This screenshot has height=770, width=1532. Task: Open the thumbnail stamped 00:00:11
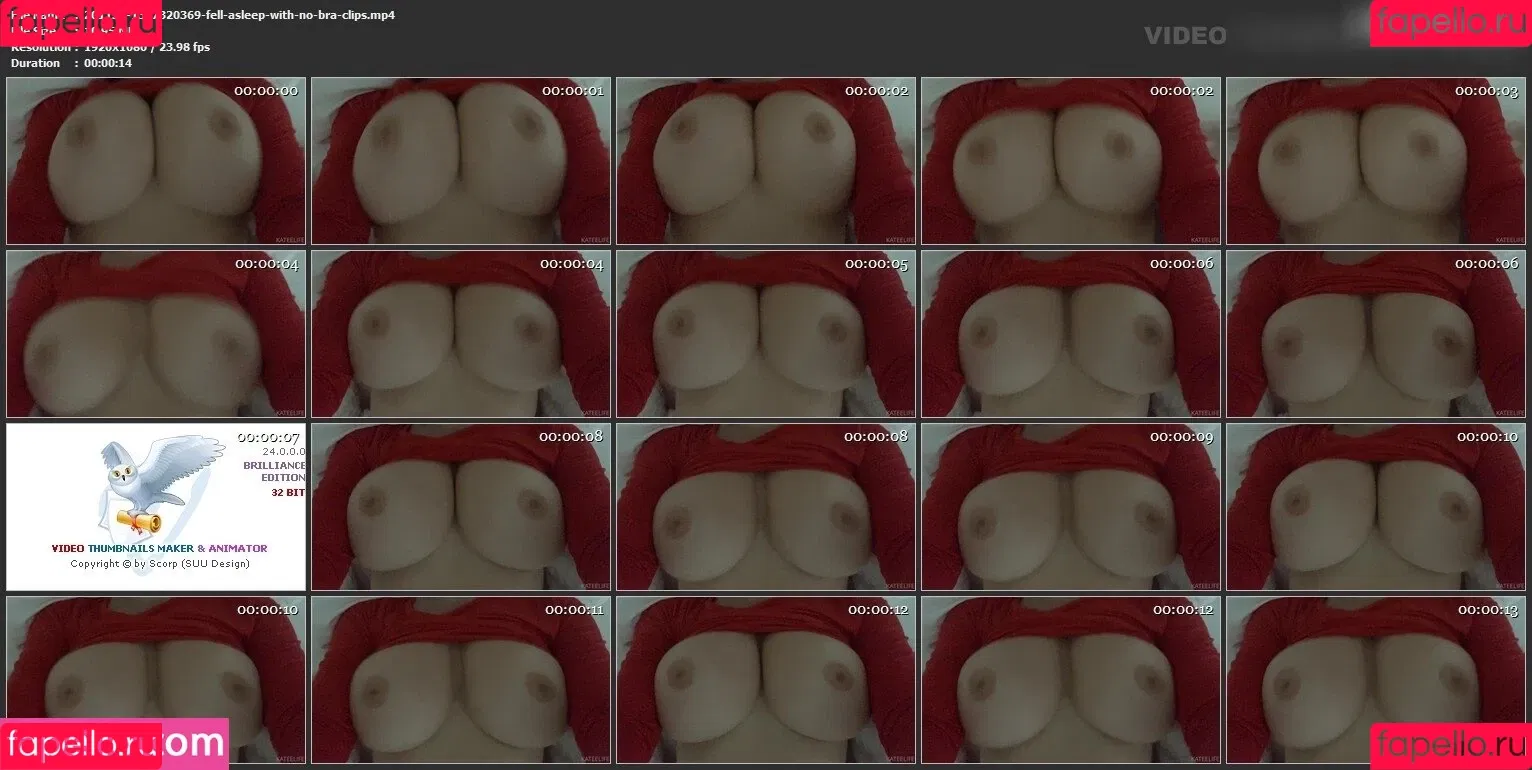click(460, 680)
